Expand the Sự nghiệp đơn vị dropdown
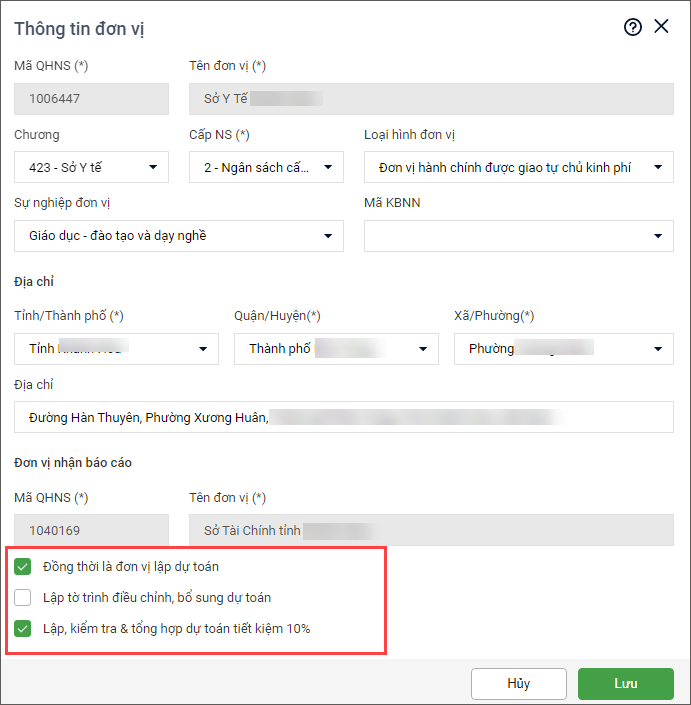This screenshot has height=705, width=691. (179, 236)
